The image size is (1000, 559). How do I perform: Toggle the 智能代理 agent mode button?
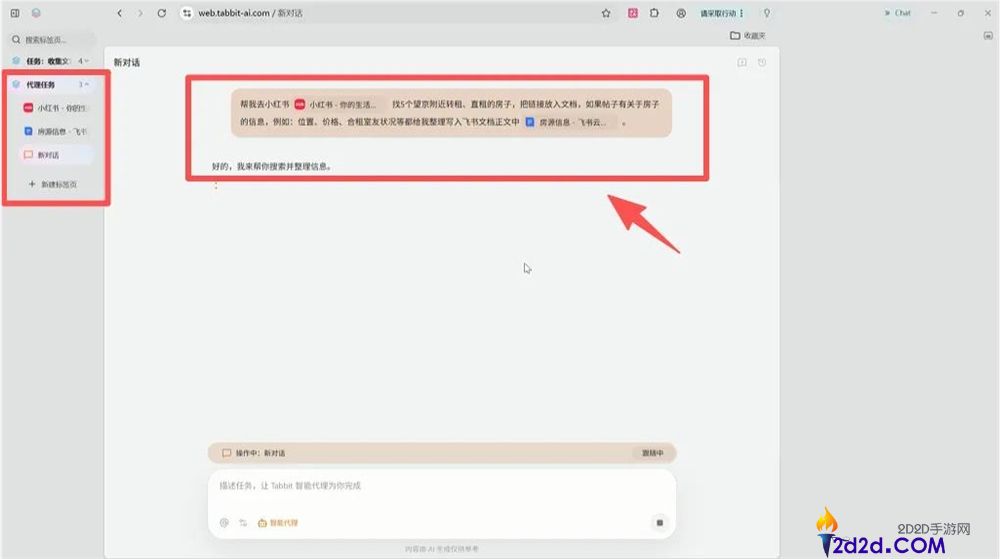coord(278,523)
